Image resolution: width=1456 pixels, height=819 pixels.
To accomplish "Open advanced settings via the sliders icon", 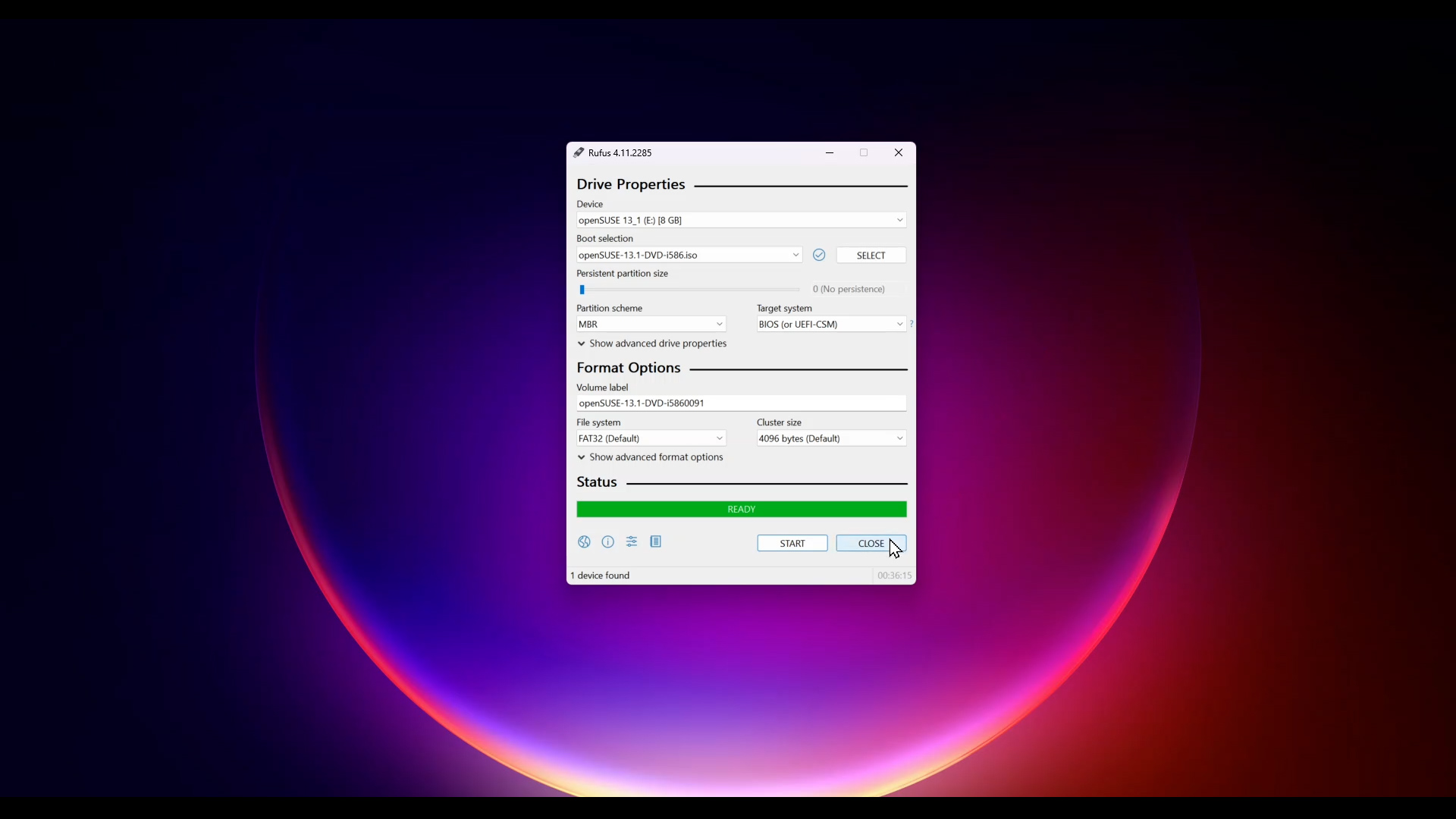I will (632, 541).
